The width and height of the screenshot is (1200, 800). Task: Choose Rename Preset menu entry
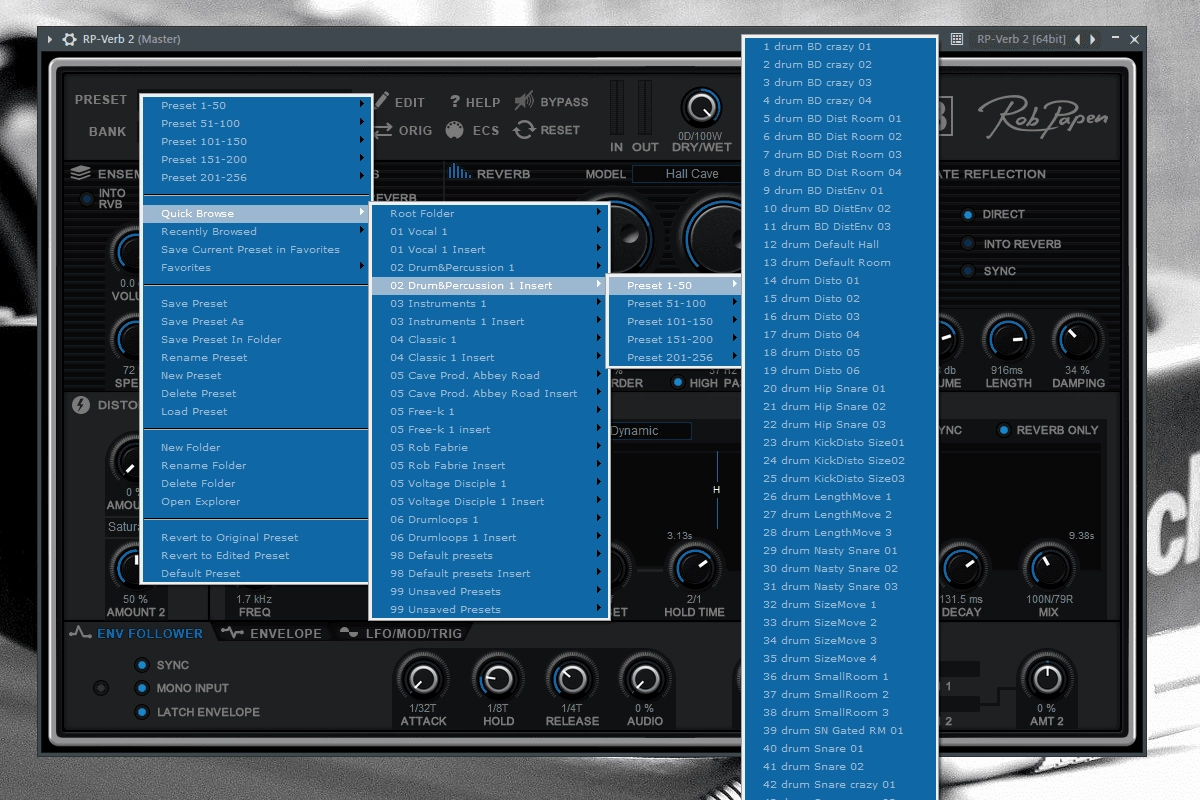point(257,357)
